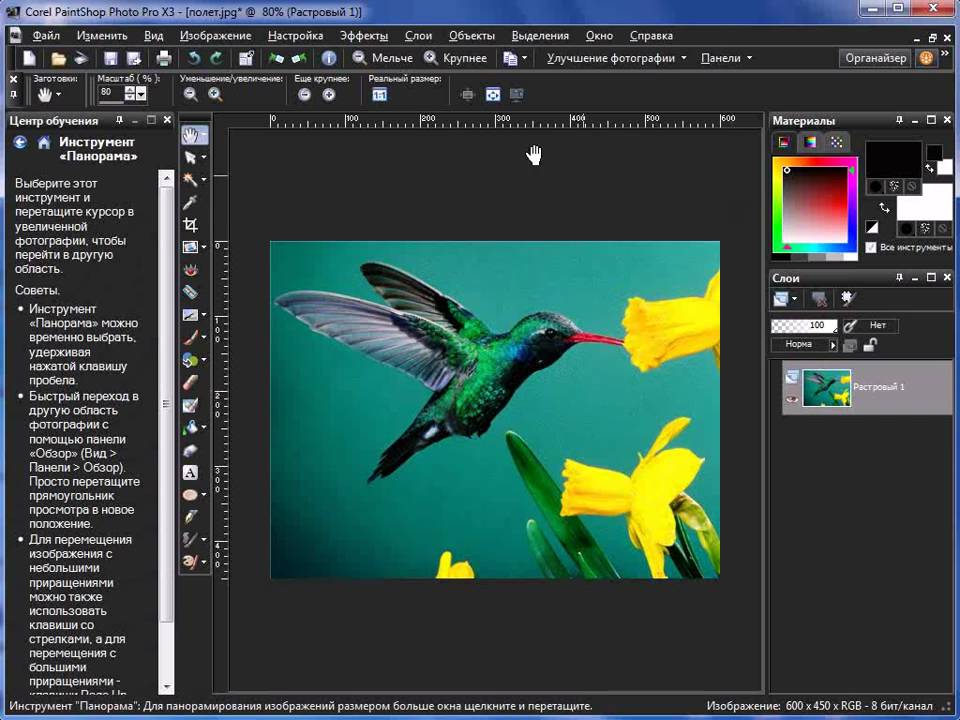Click the Органайзер button
This screenshot has height=720, width=960.
tap(876, 58)
